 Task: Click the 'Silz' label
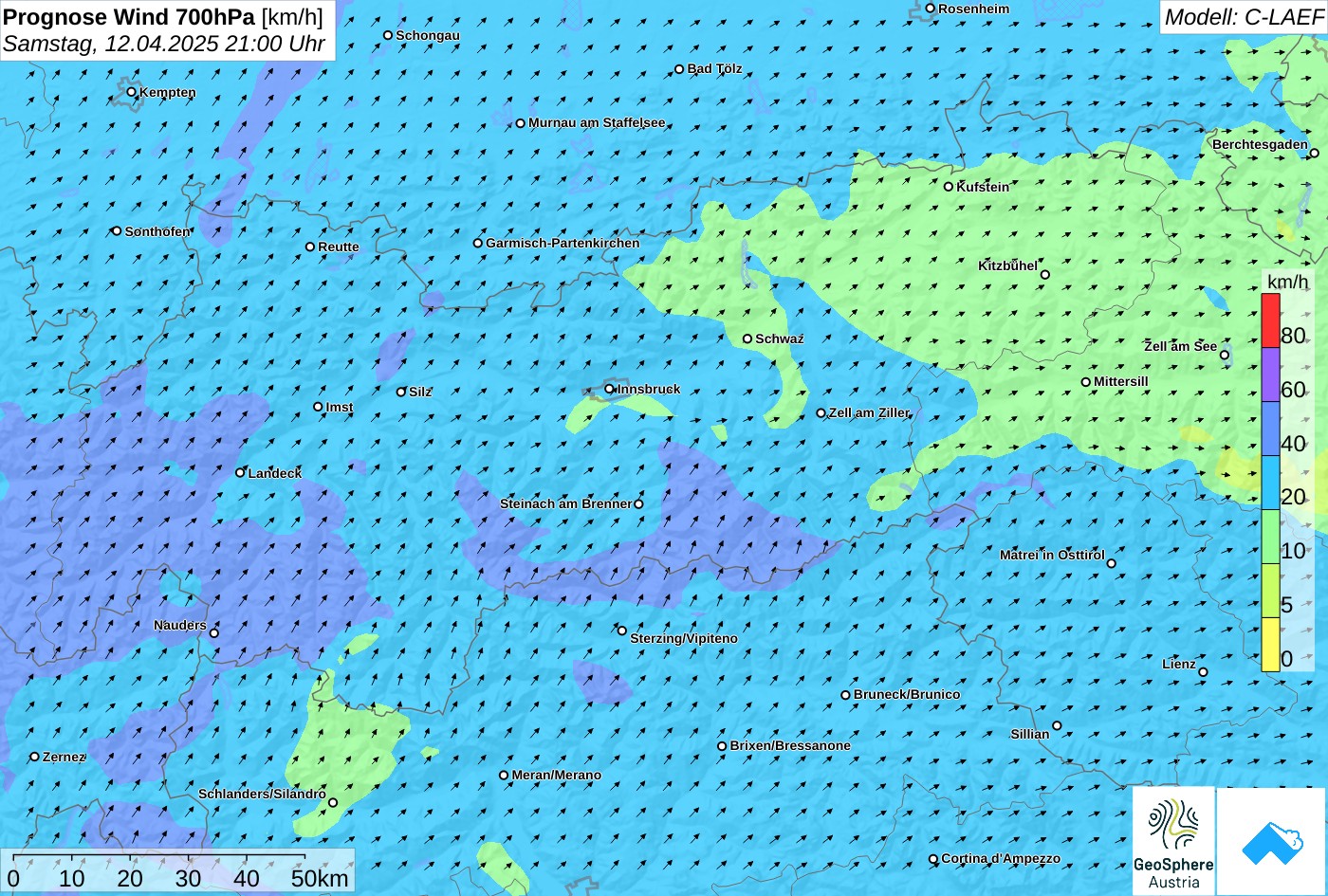pyautogui.click(x=420, y=392)
